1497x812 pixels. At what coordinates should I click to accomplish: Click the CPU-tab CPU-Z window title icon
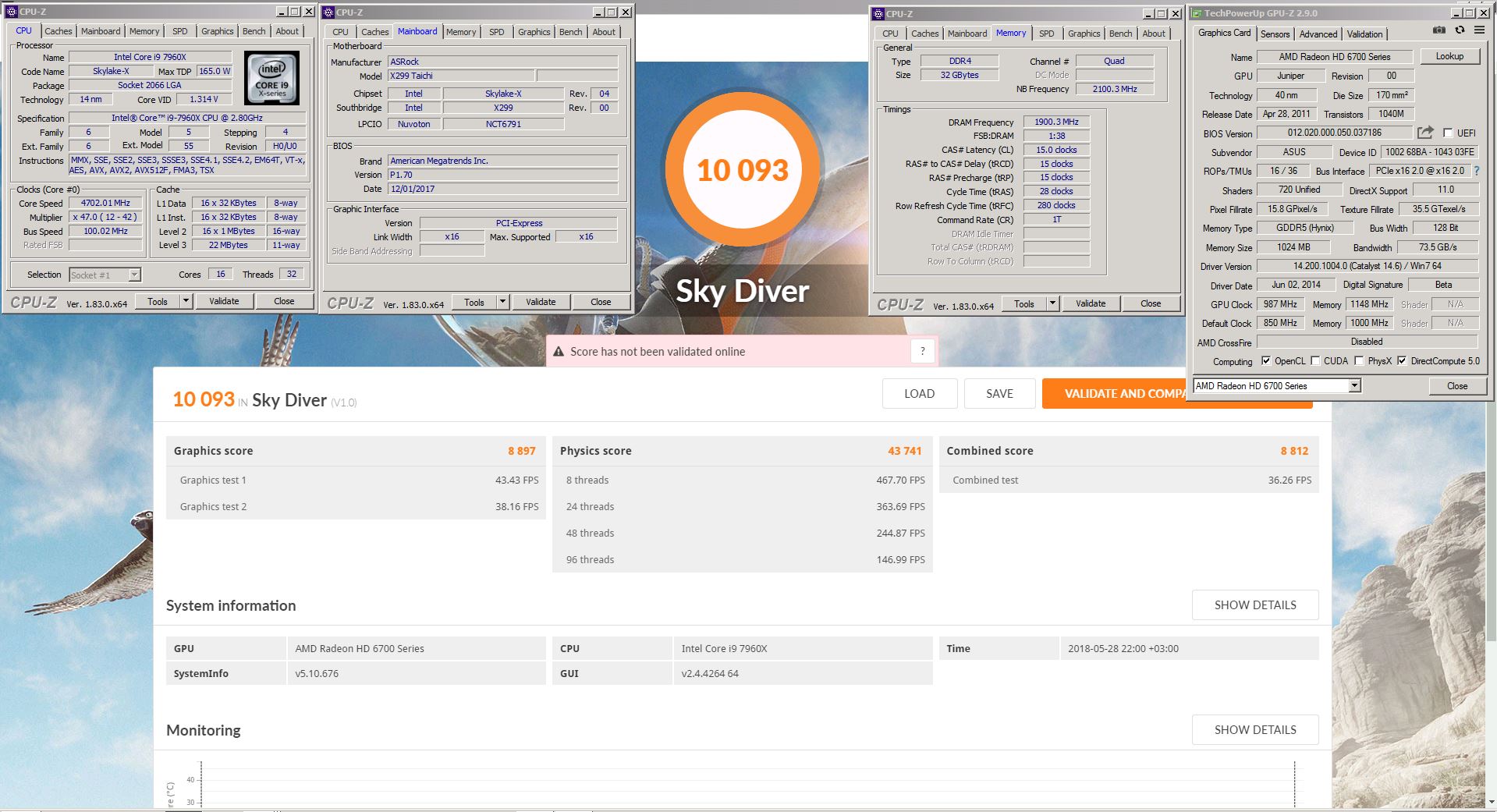click(11, 11)
